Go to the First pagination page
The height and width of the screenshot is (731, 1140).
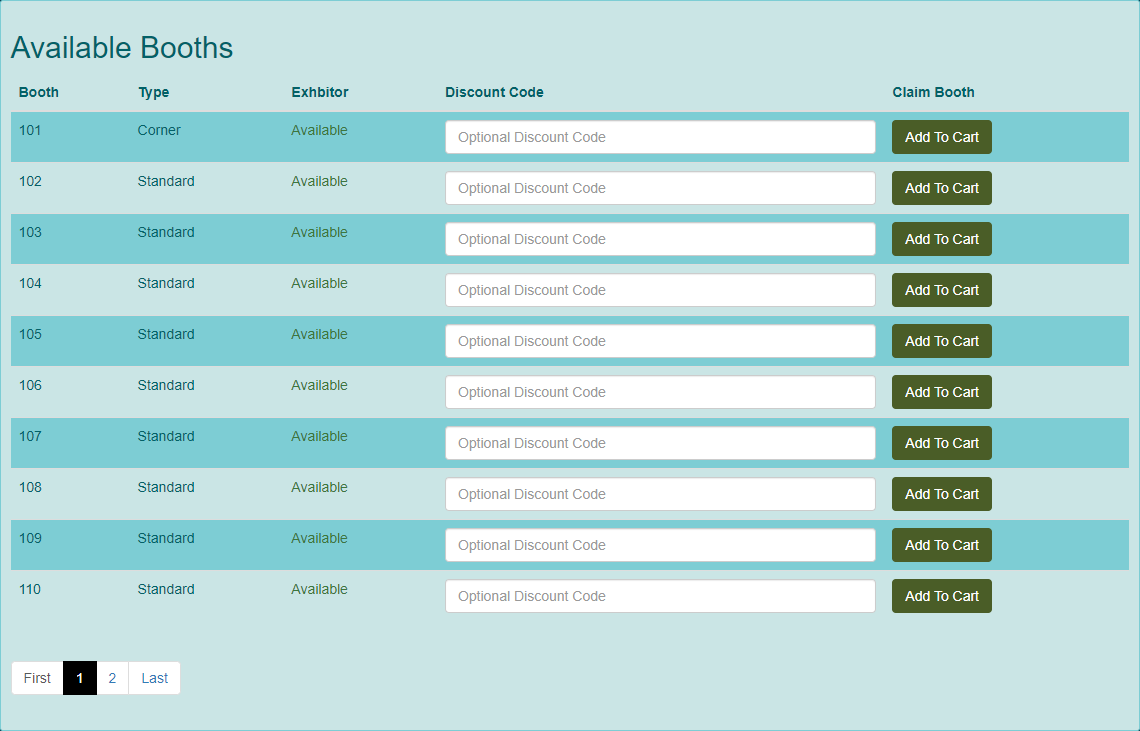tap(37, 678)
